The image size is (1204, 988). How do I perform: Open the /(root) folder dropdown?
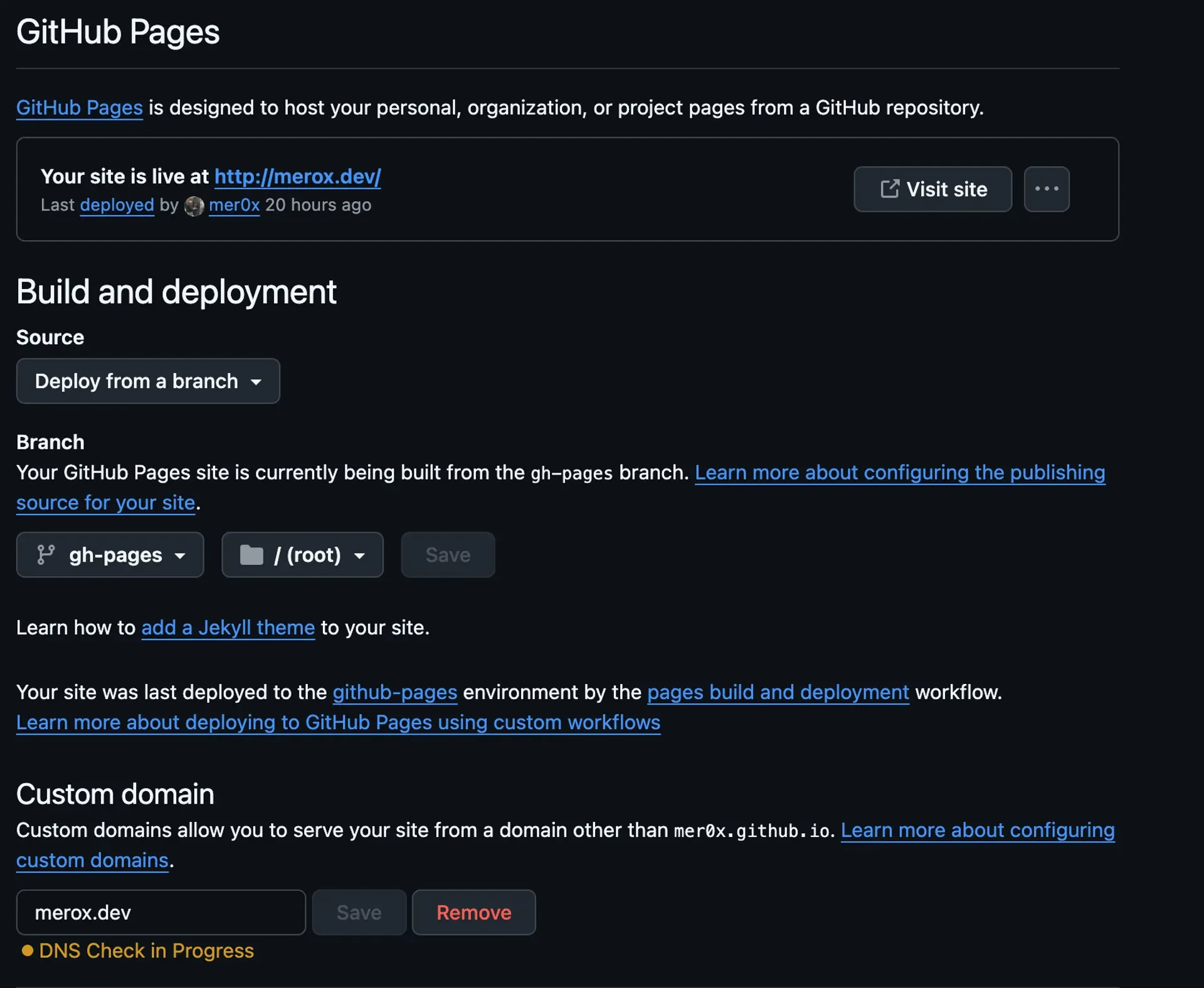(302, 554)
